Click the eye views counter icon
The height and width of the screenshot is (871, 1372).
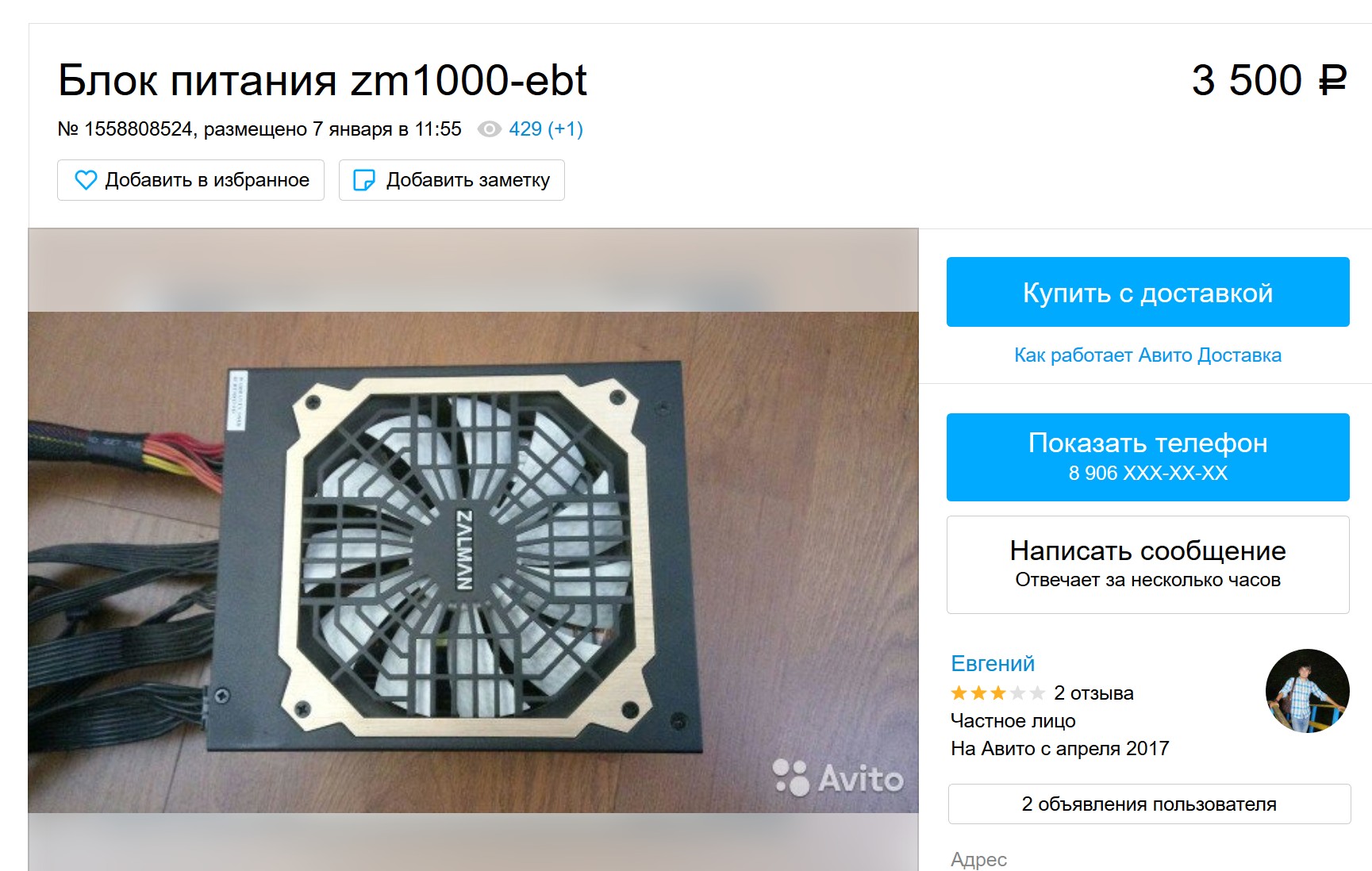click(x=489, y=129)
